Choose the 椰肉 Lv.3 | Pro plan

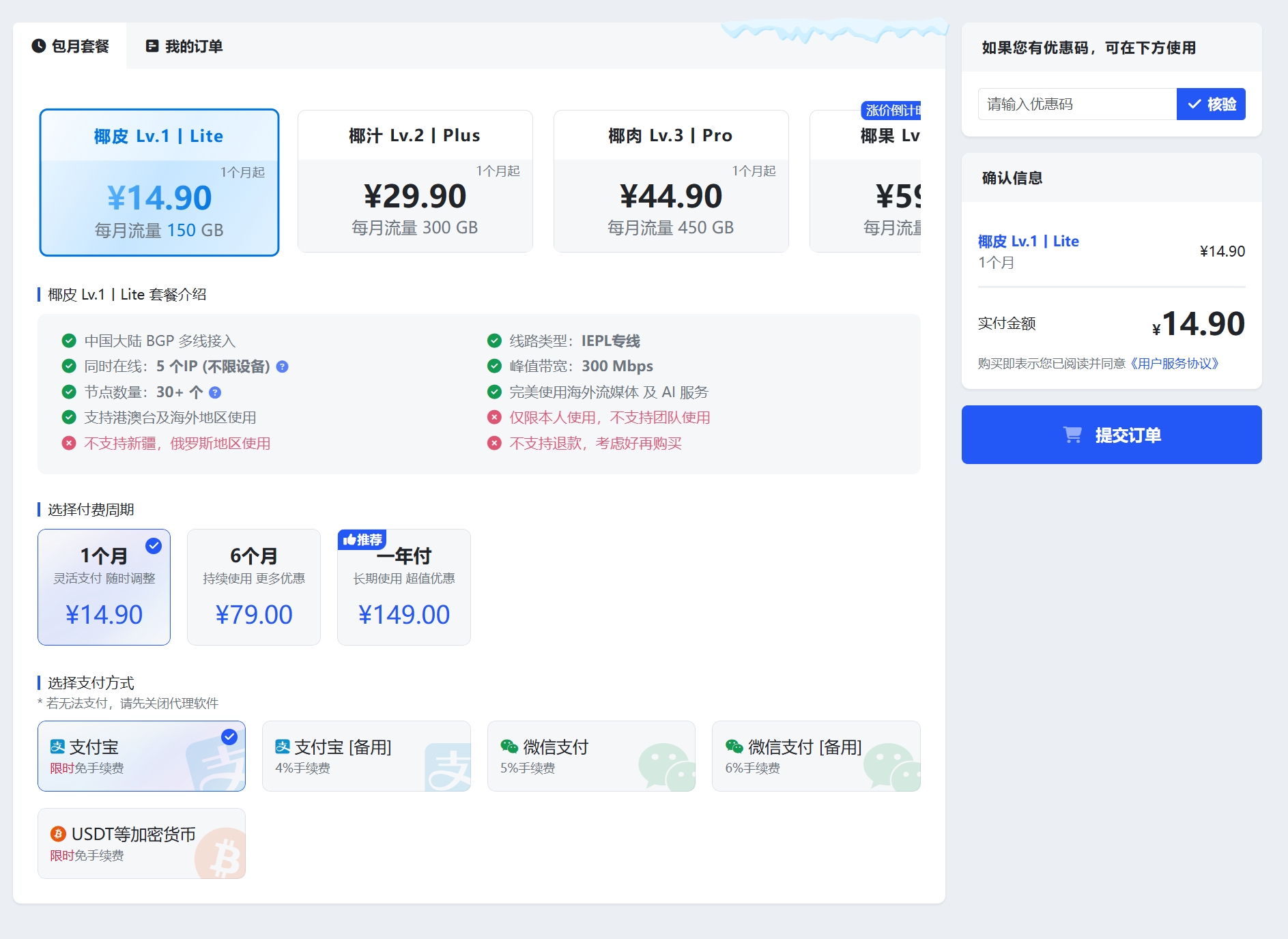point(671,182)
